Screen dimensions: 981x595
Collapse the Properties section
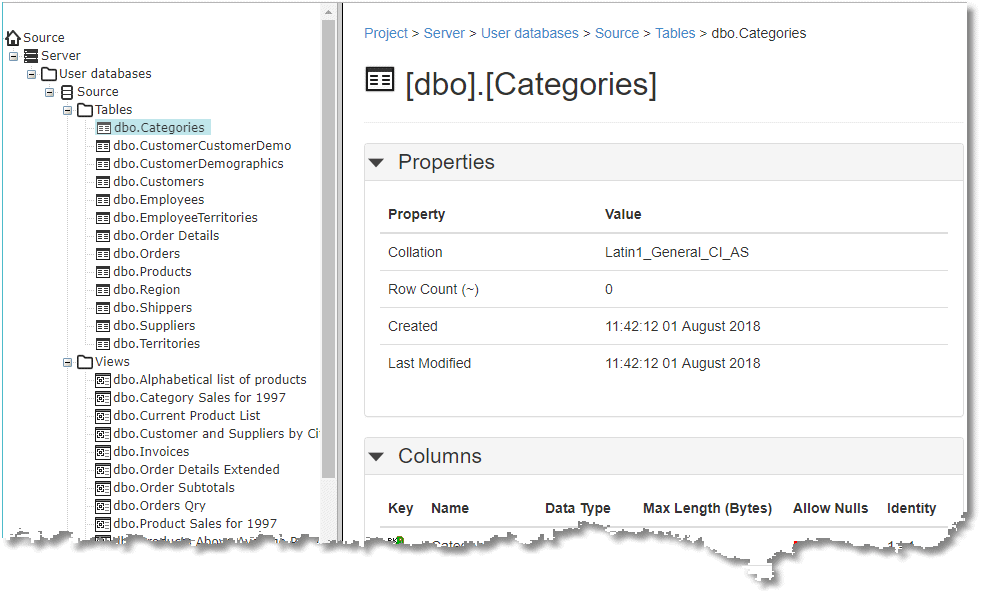(377, 162)
